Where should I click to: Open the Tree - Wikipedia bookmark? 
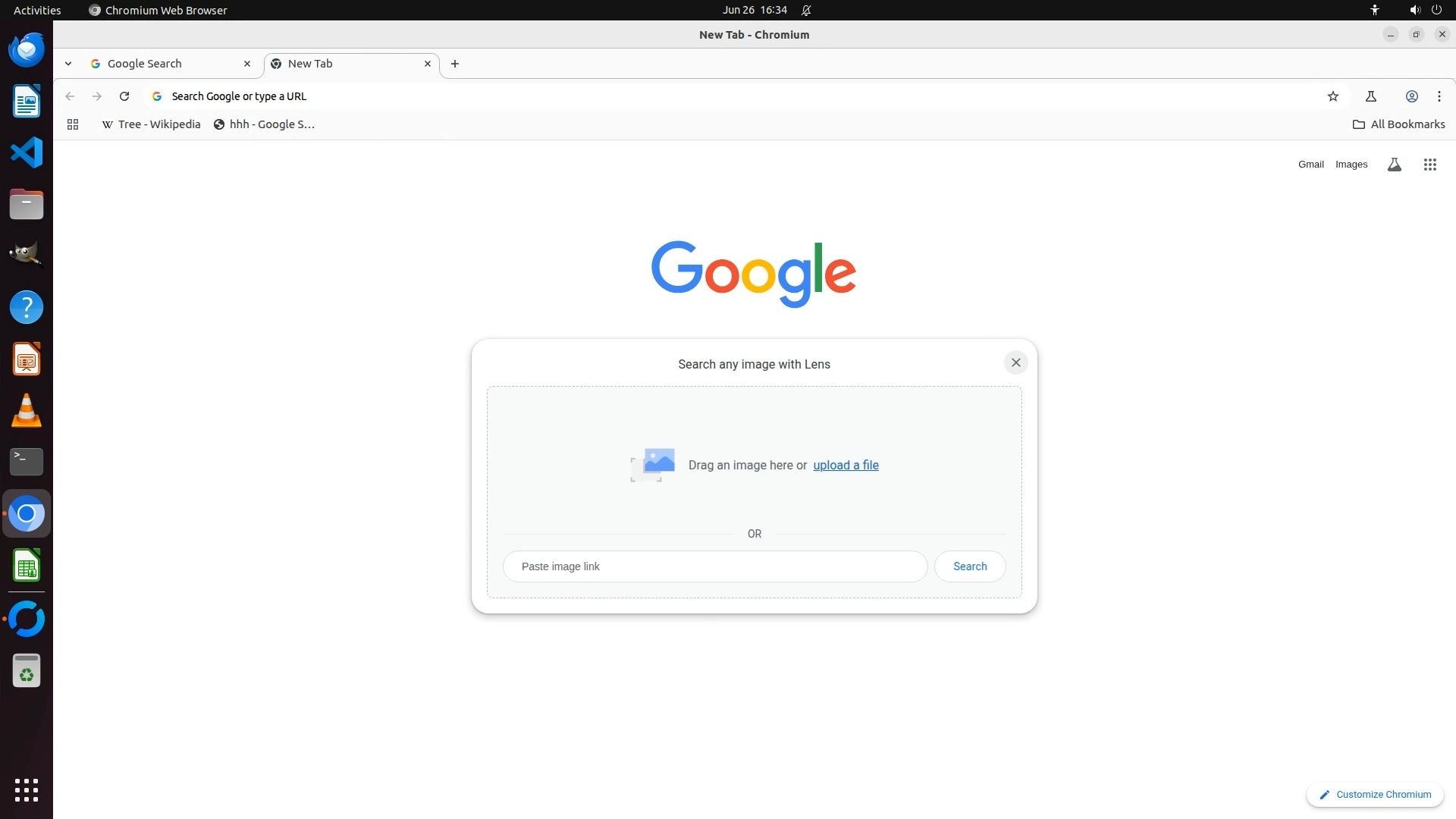(151, 124)
